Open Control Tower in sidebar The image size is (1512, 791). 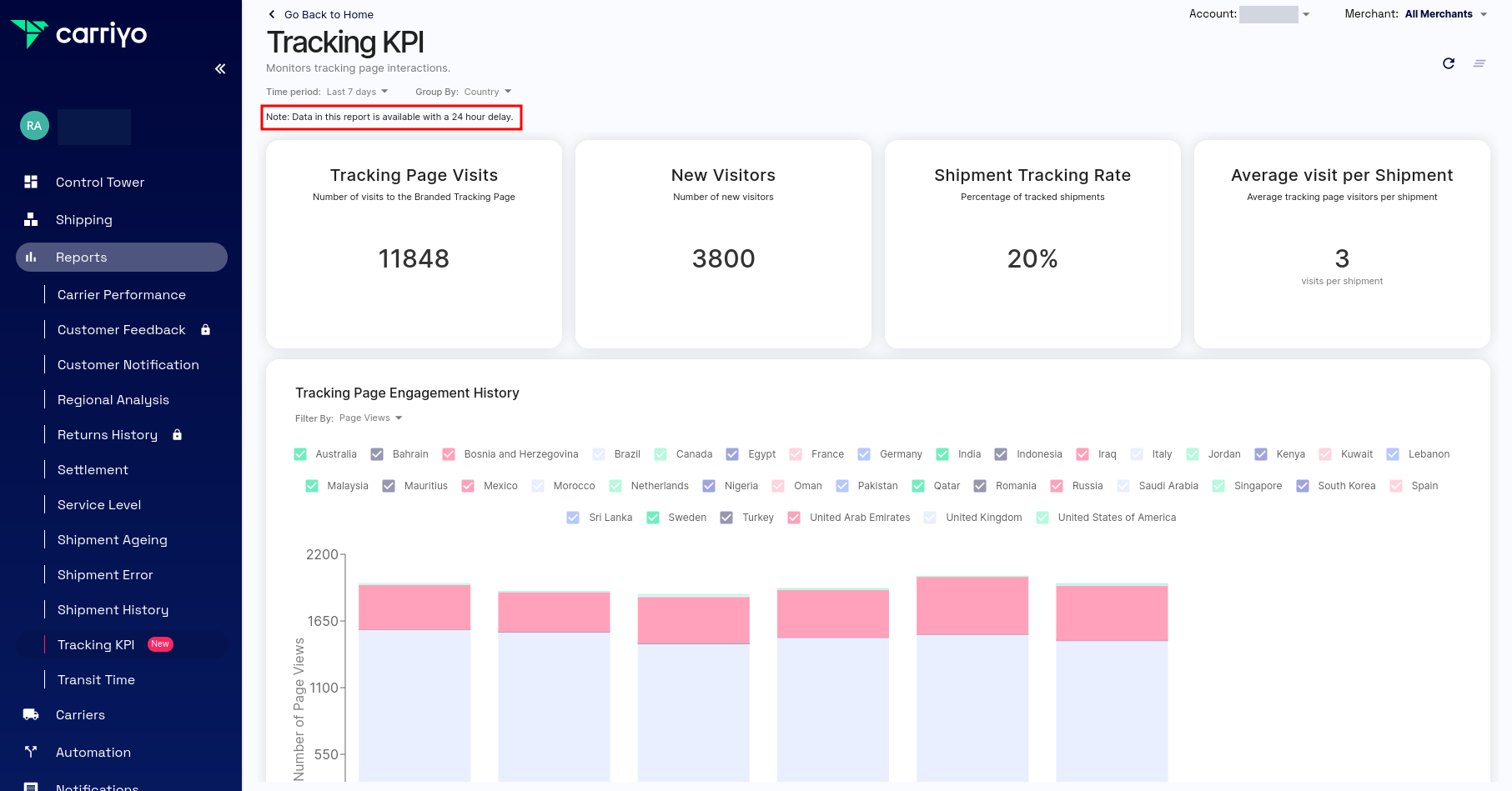100,182
